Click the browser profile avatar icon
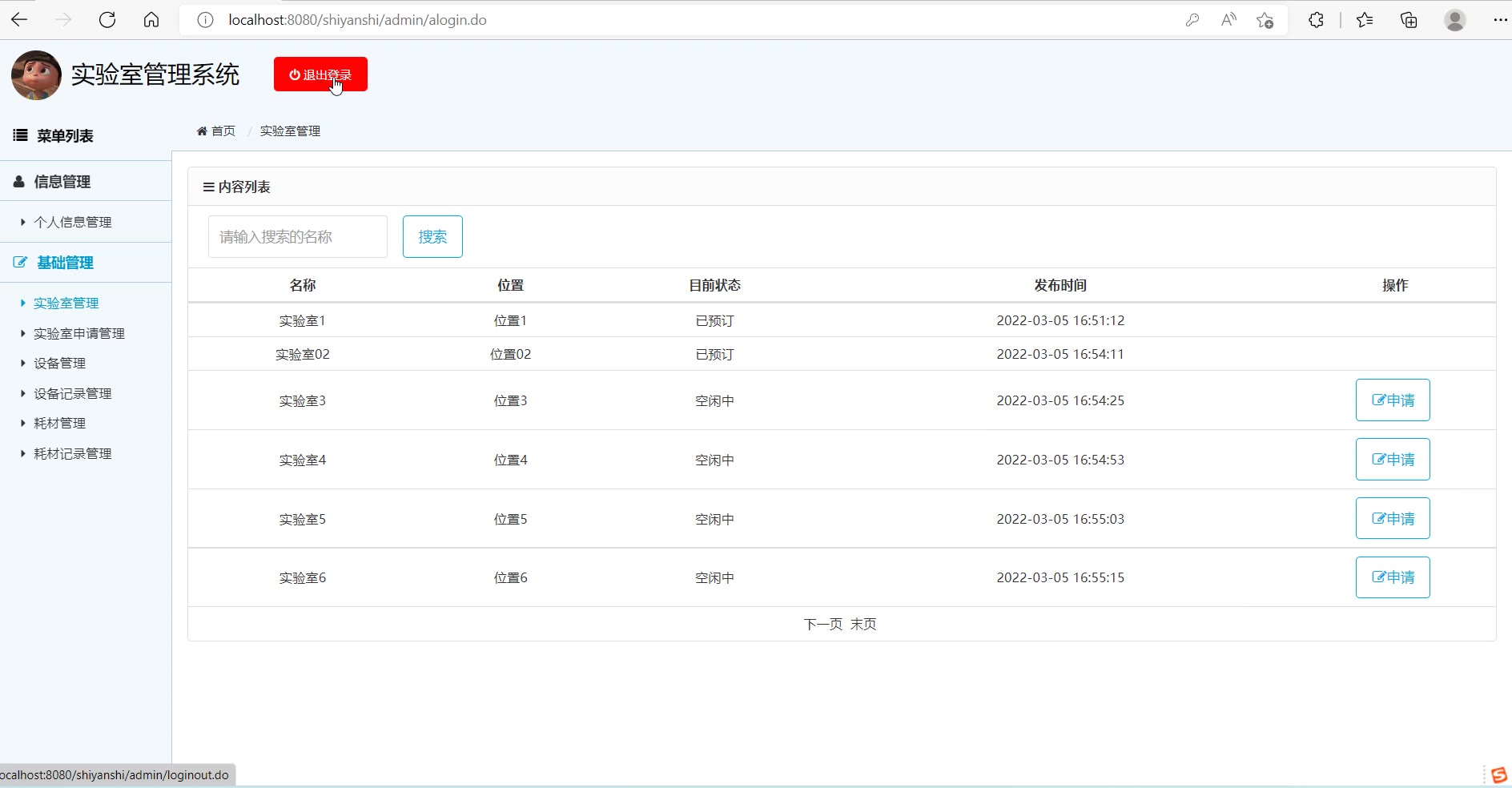 (x=1454, y=20)
